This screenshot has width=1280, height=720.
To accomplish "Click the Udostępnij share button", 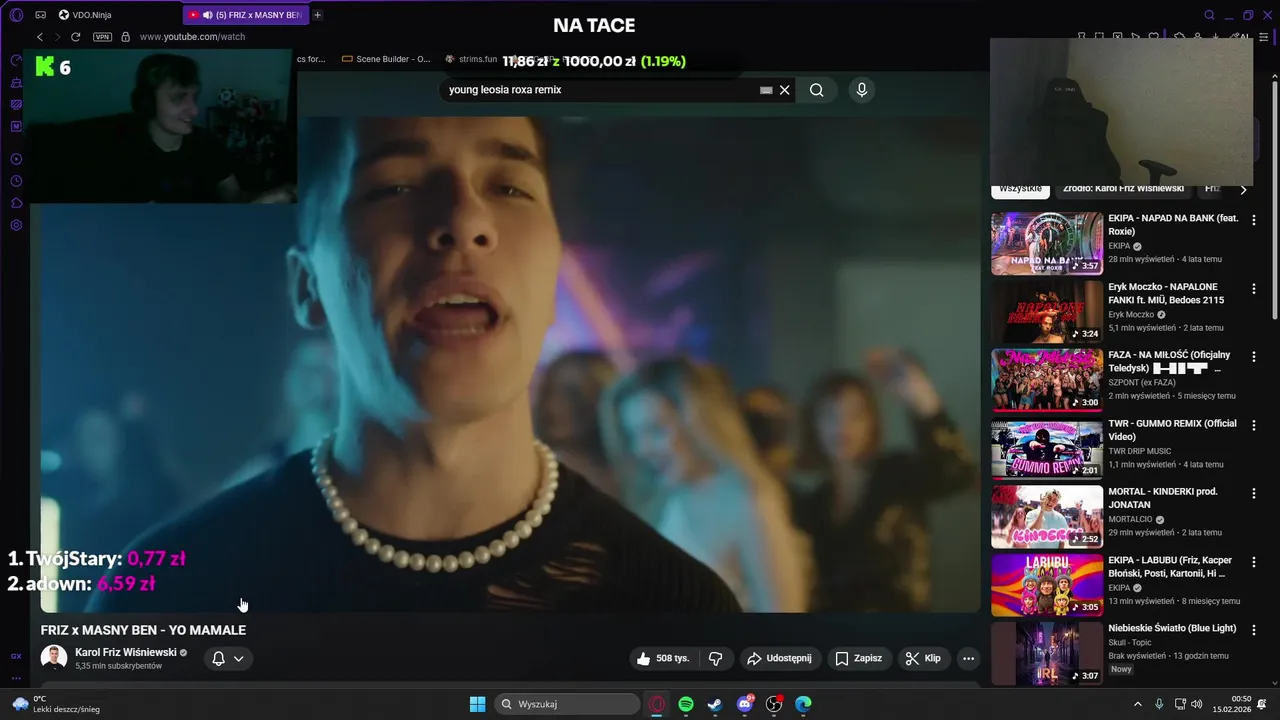I will [x=780, y=658].
